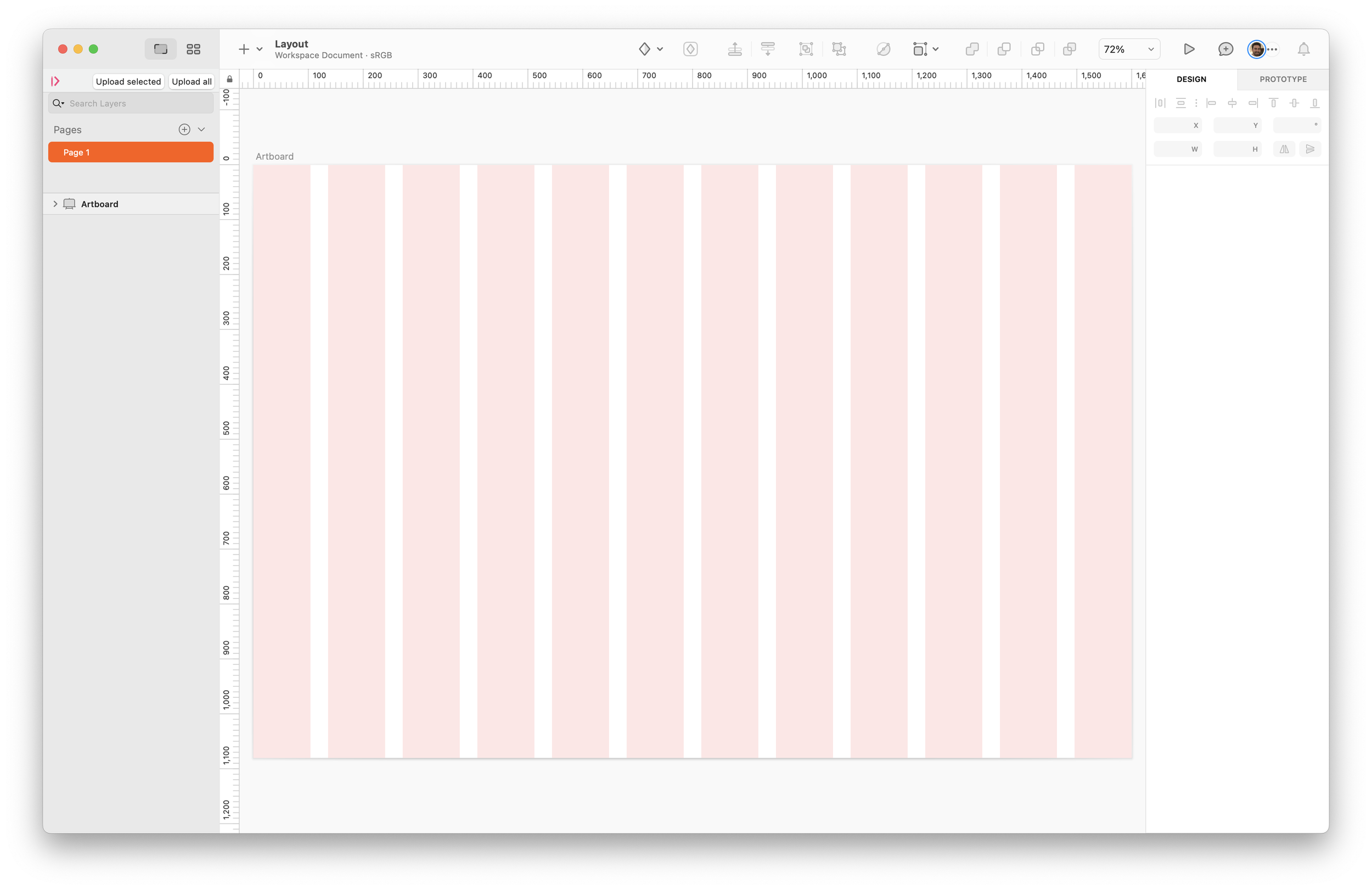1372x890 pixels.
Task: Expand the Artboard layer tree
Action: tap(55, 204)
